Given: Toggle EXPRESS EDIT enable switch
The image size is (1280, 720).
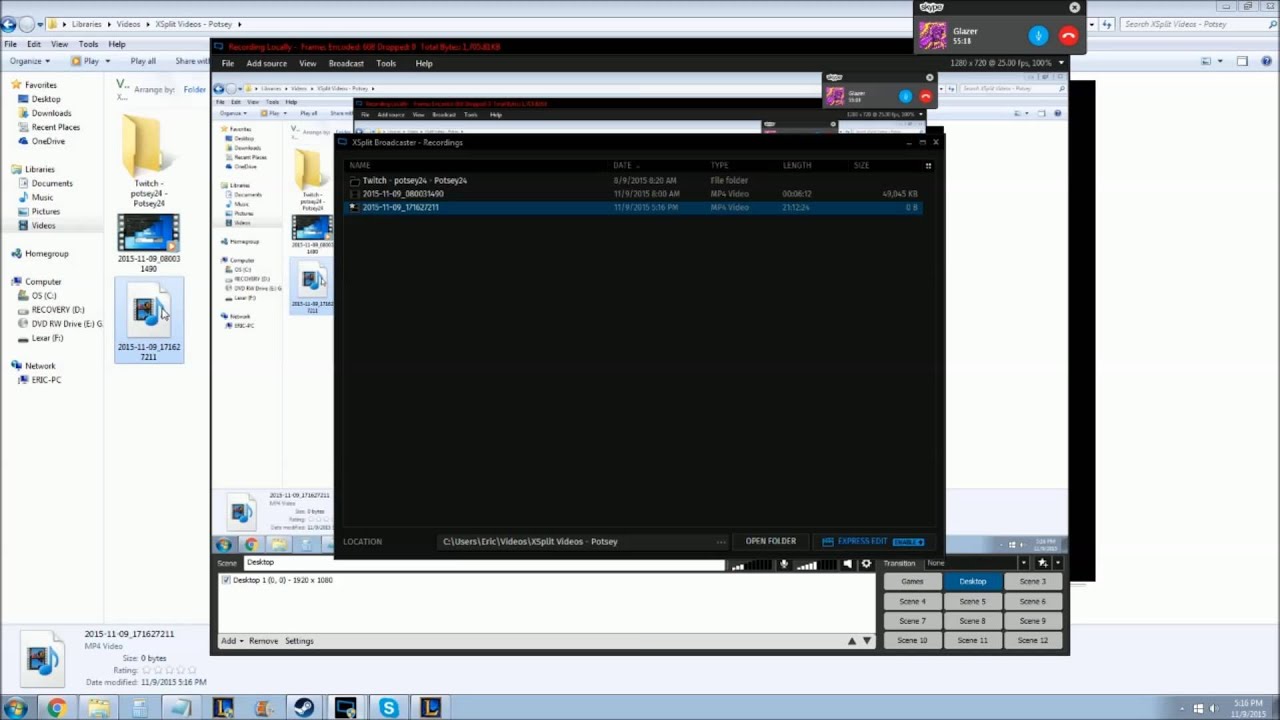Looking at the screenshot, I should coord(908,541).
